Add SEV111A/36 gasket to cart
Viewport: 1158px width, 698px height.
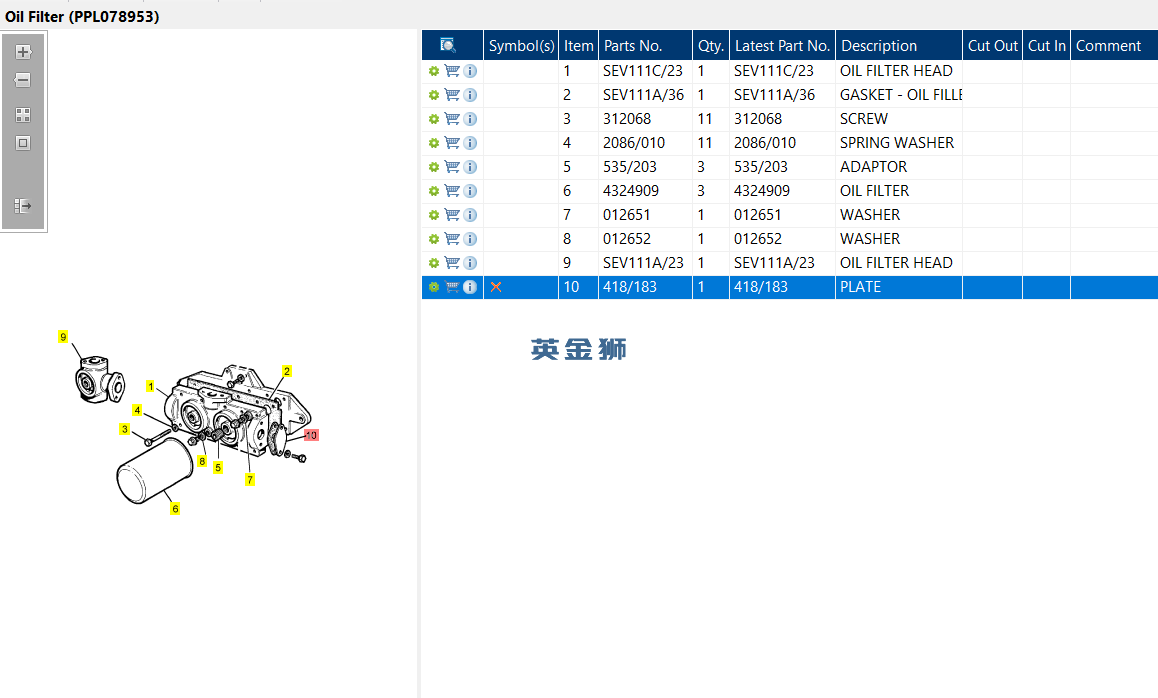point(452,95)
